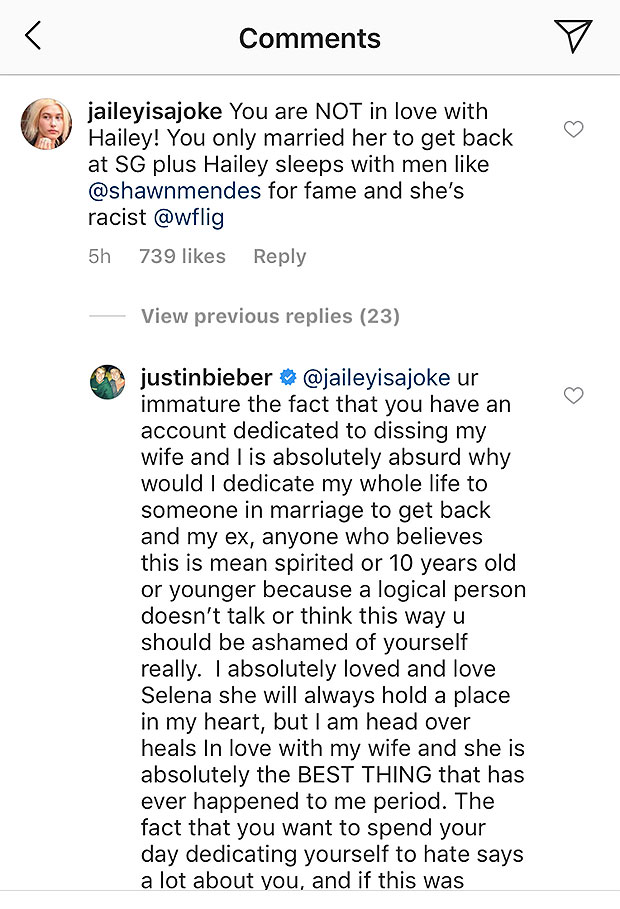The height and width of the screenshot is (909, 620).
Task: Expand View previous replies (23)
Action: pyautogui.click(x=270, y=316)
